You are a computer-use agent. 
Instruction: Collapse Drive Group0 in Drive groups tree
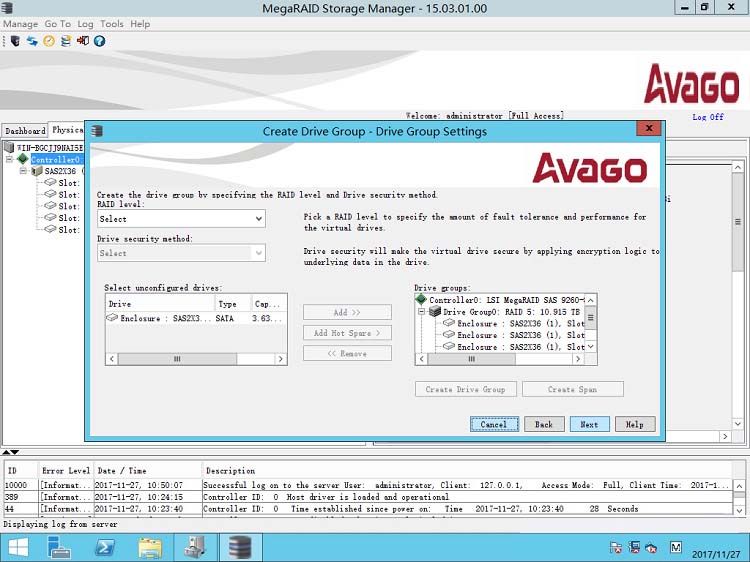click(421, 311)
